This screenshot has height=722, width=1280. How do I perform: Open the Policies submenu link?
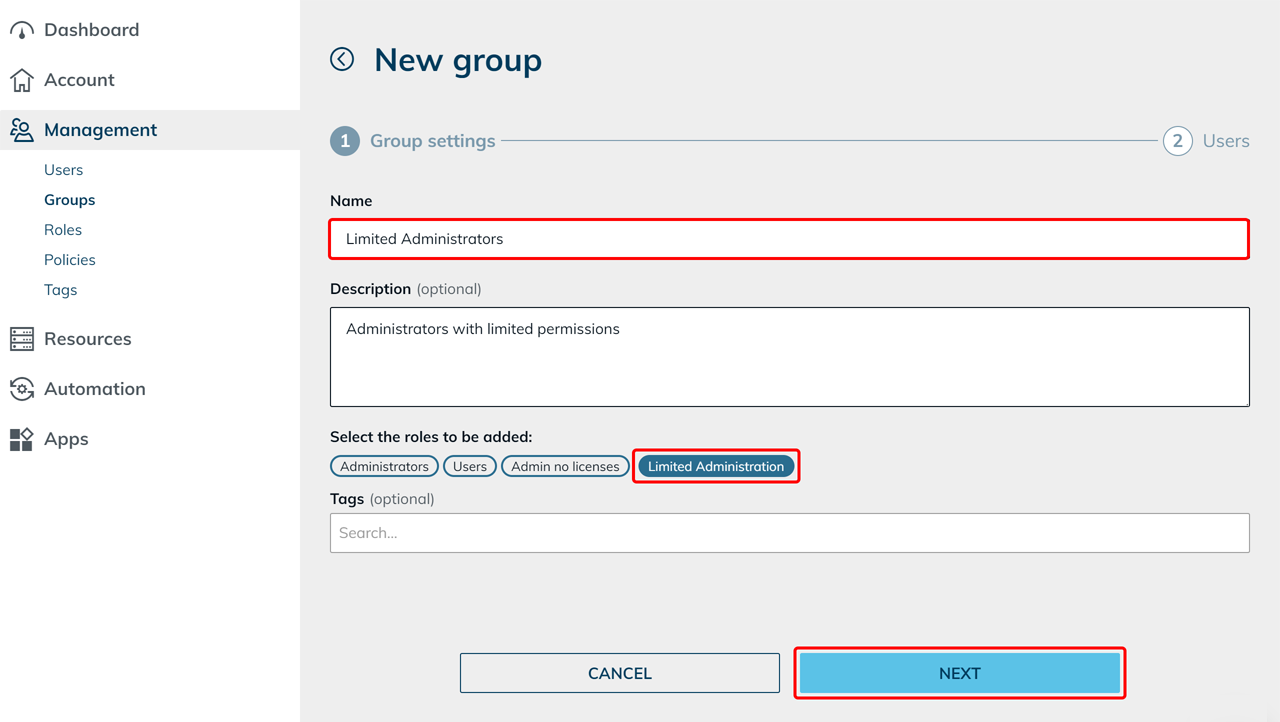(70, 260)
